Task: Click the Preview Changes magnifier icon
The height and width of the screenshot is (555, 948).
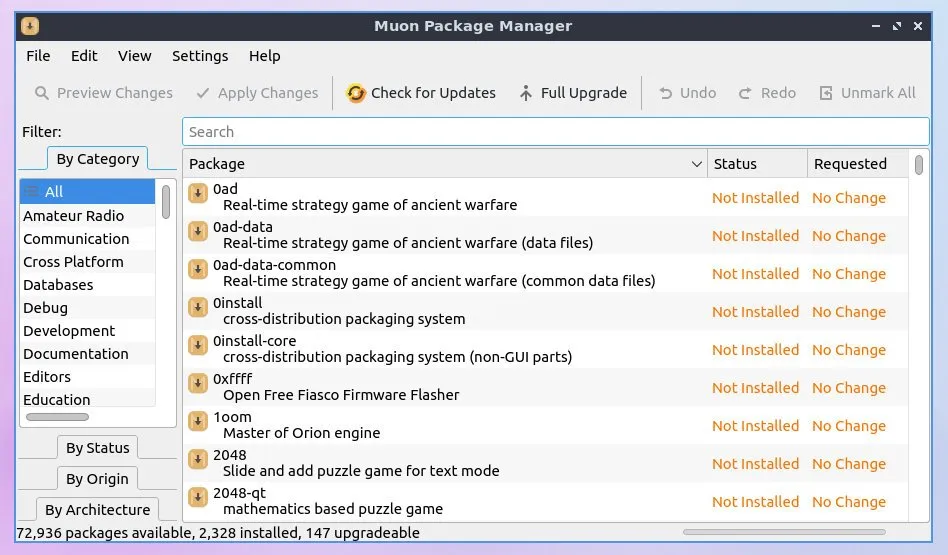Action: pyautogui.click(x=42, y=93)
